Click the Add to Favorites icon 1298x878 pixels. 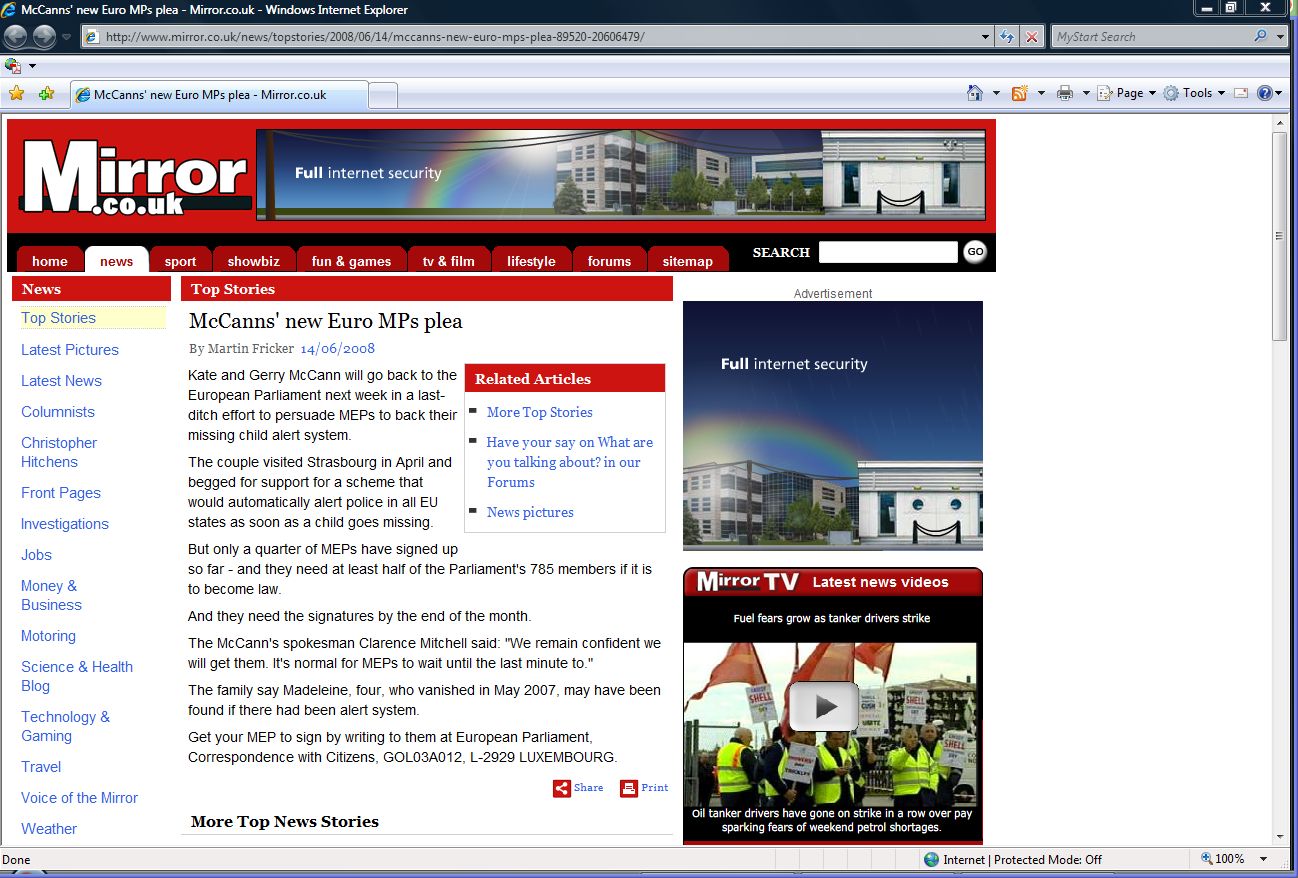pos(46,93)
